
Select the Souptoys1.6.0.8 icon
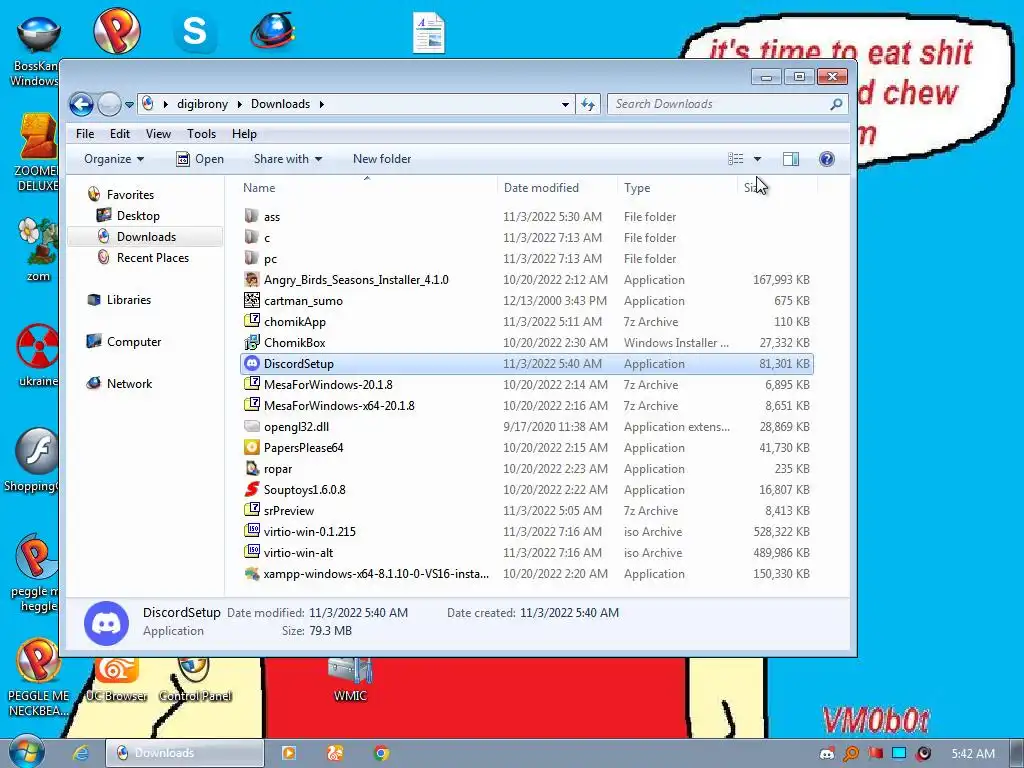coord(251,489)
